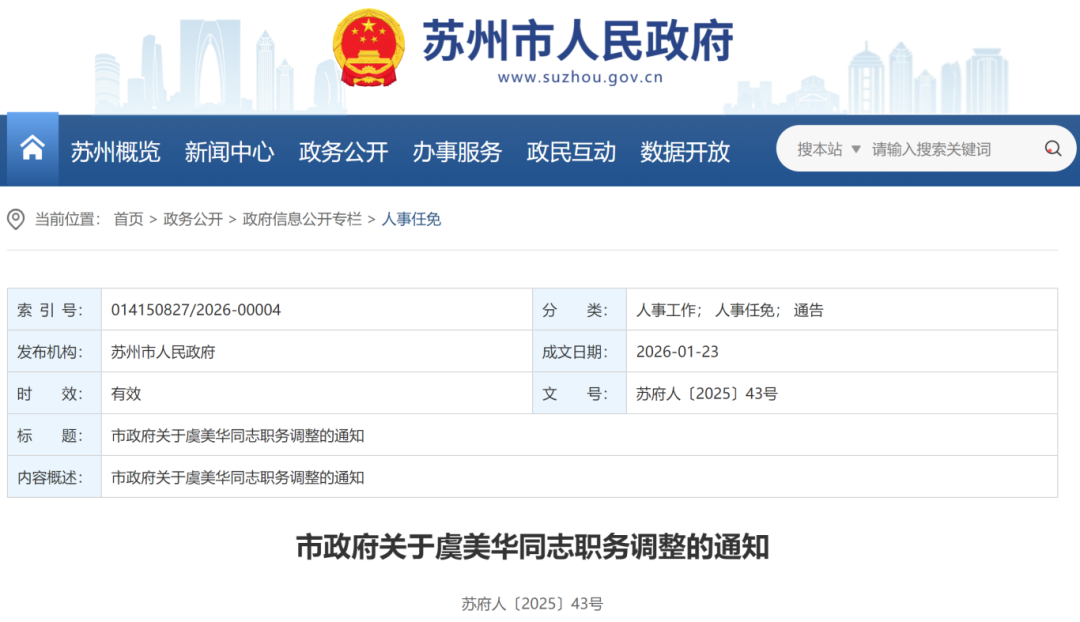Click 人事任免 breadcrumb link
1080x622 pixels.
411,219
